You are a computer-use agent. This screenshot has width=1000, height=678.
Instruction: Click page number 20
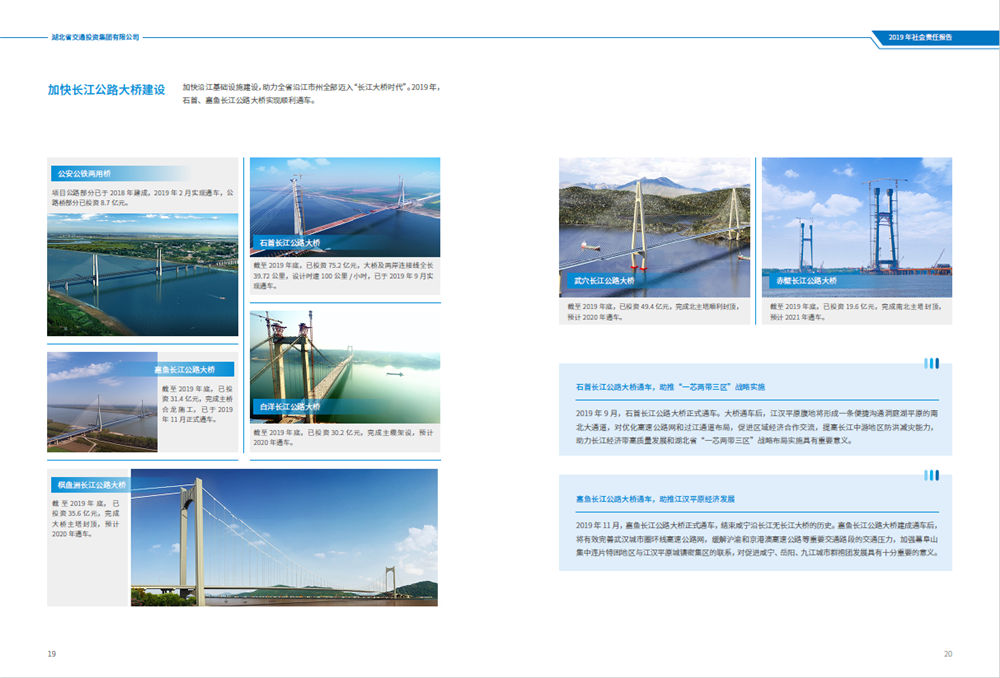point(947,654)
